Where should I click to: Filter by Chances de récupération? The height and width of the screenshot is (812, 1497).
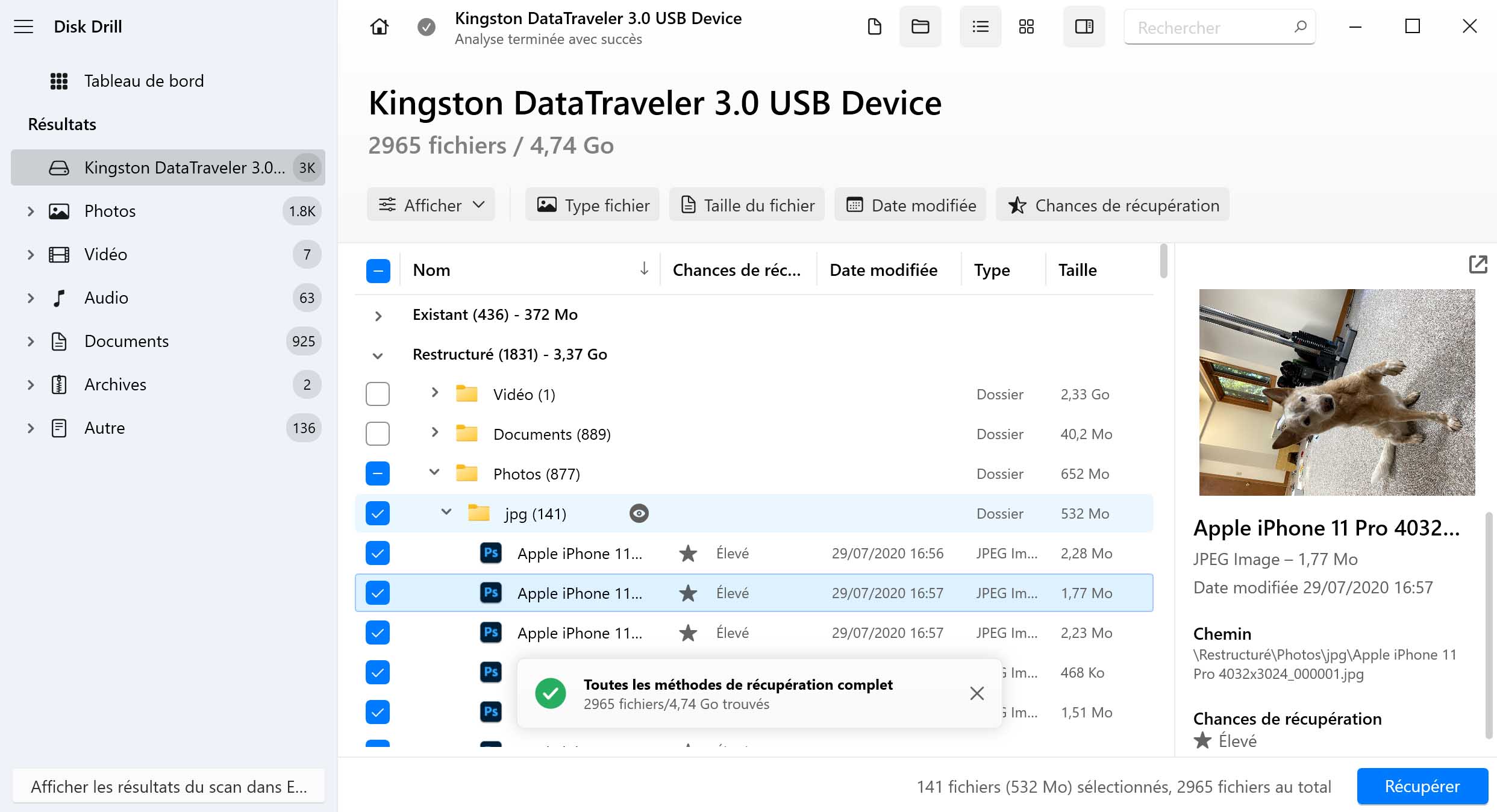click(1113, 205)
